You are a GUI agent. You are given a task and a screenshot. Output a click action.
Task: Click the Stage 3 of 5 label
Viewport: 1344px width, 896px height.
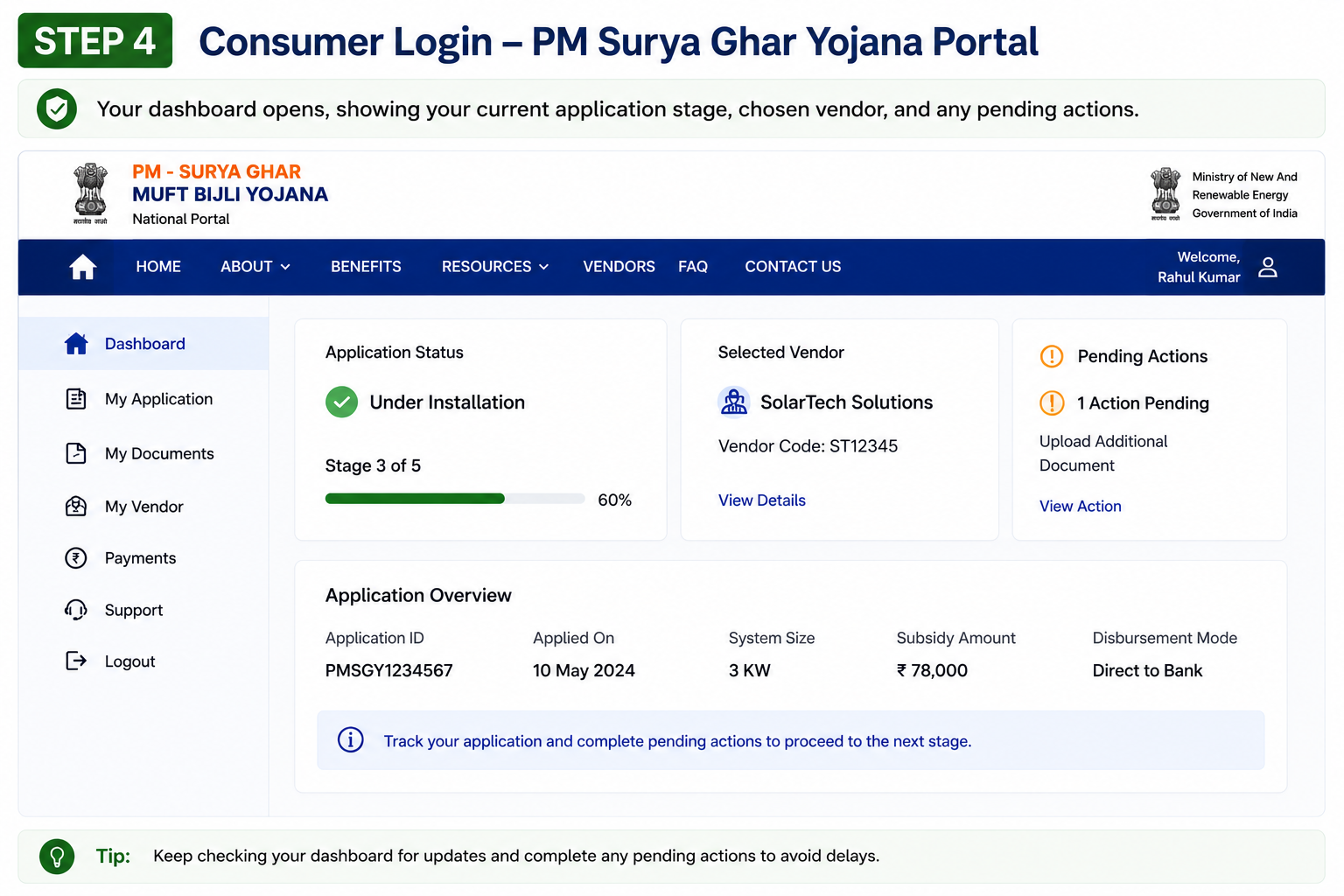pos(373,465)
